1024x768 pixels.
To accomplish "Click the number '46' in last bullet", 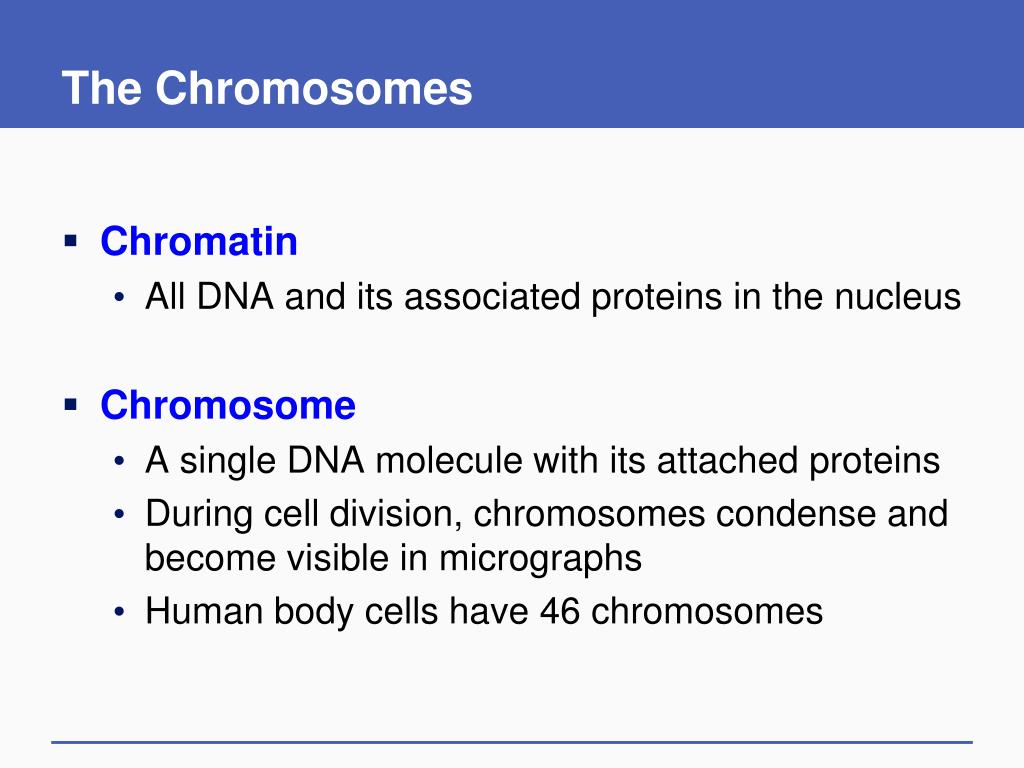I will click(x=560, y=611).
